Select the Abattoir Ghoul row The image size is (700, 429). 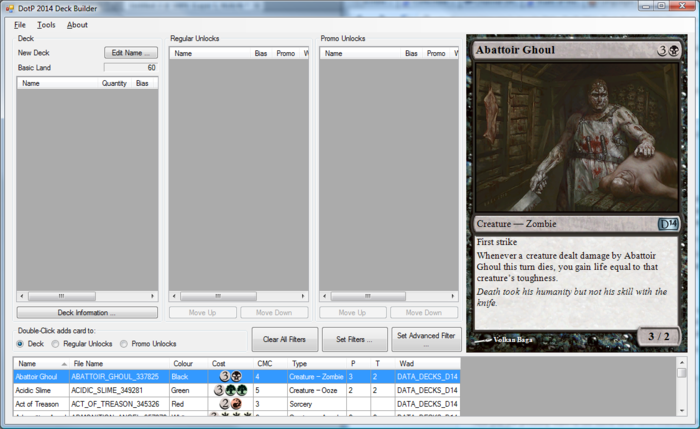(237, 376)
